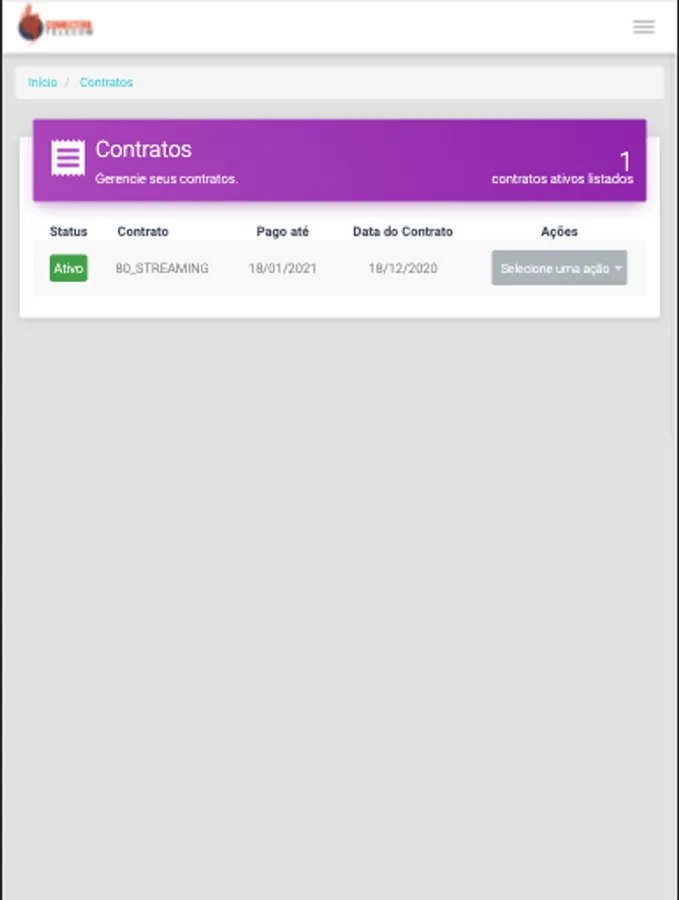Click the Status column header
679x900 pixels.
(x=68, y=231)
